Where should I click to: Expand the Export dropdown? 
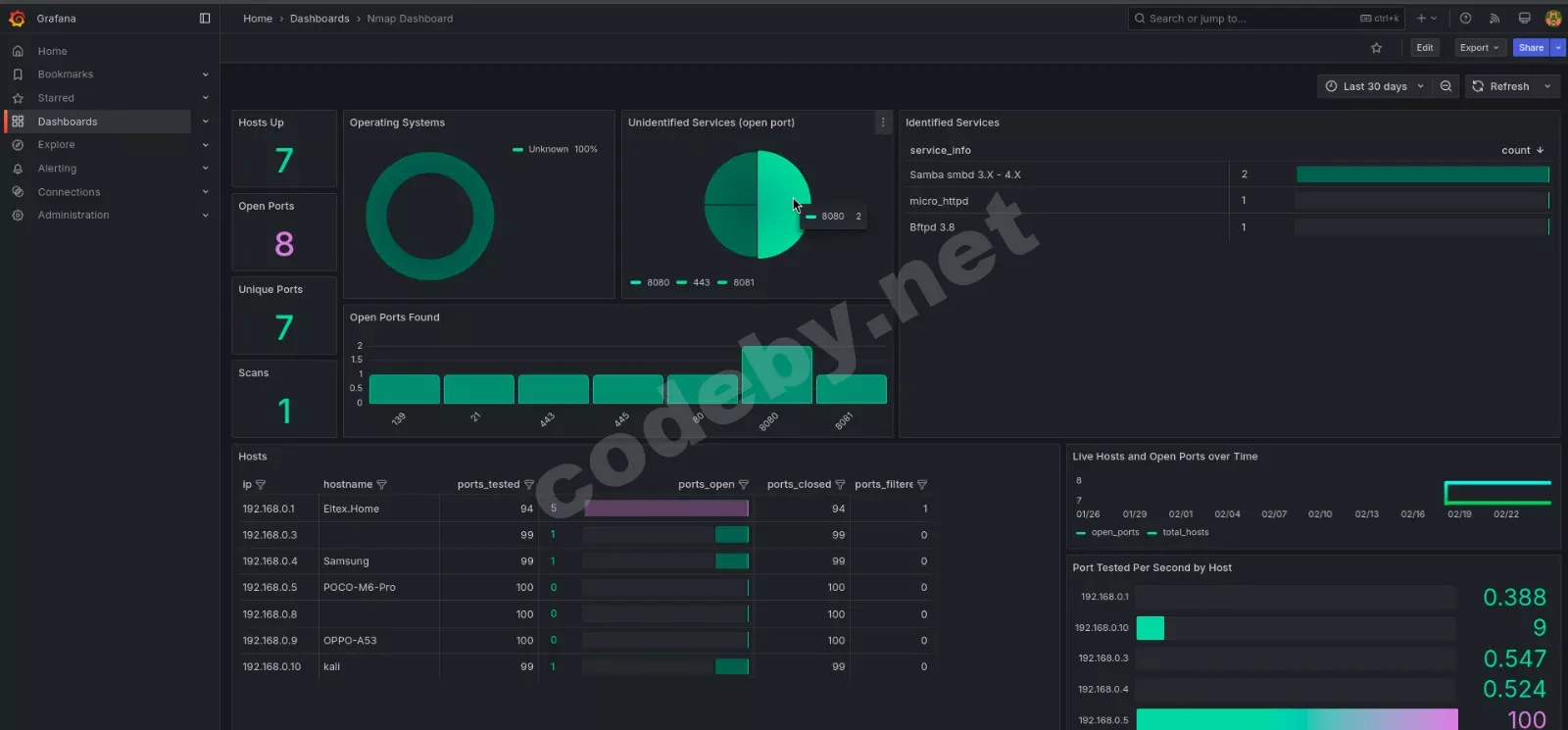point(1478,48)
